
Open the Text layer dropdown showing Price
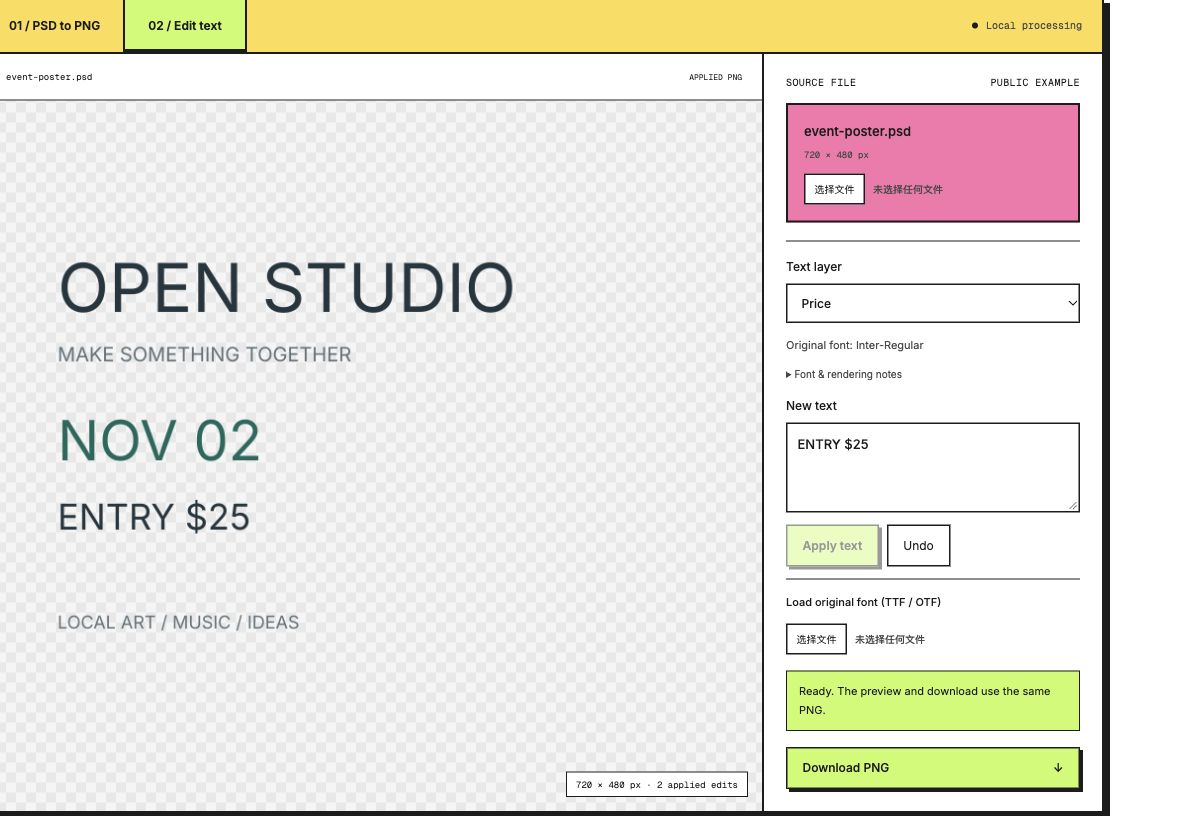click(x=933, y=303)
